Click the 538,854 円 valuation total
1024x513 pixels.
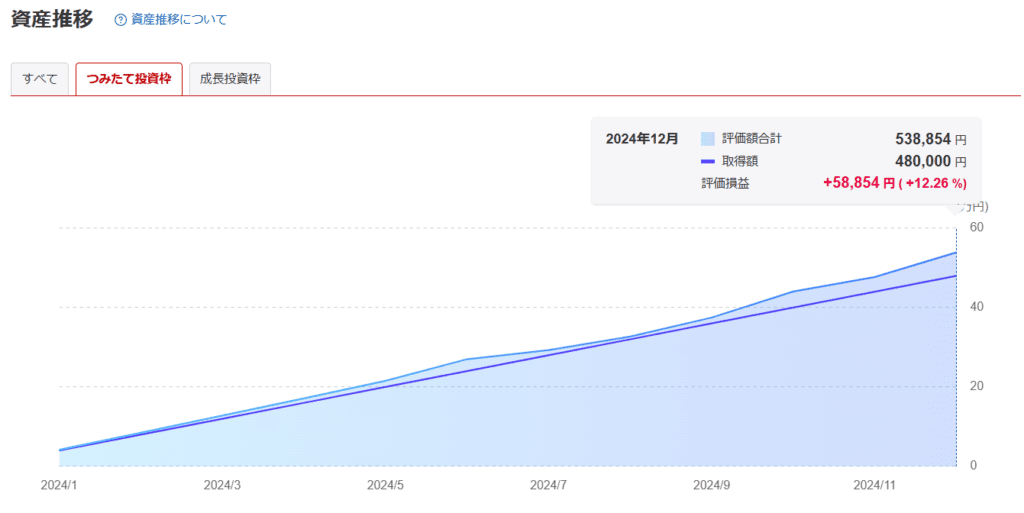coord(930,139)
